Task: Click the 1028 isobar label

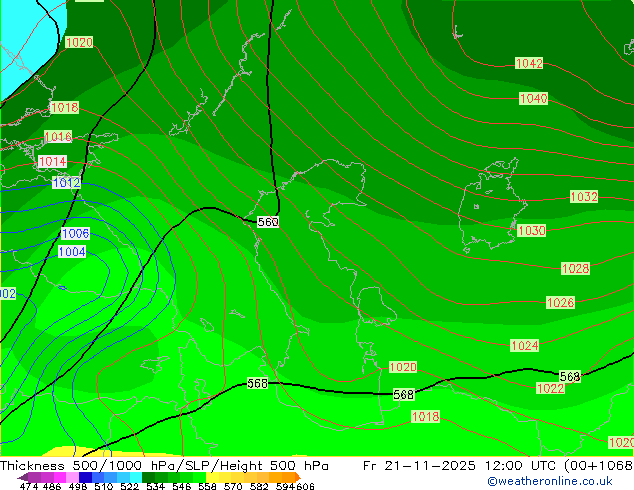Action: (x=575, y=268)
